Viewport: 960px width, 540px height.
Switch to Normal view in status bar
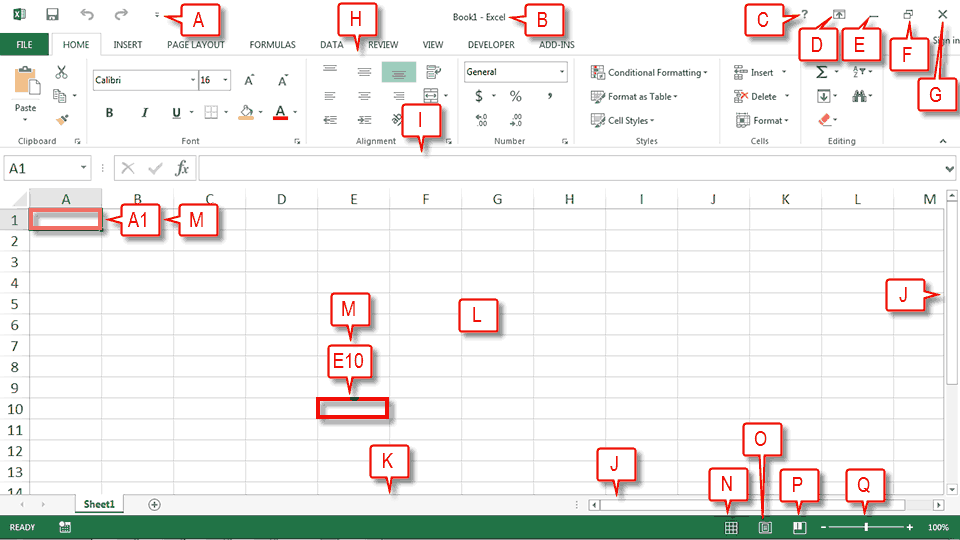(x=731, y=527)
